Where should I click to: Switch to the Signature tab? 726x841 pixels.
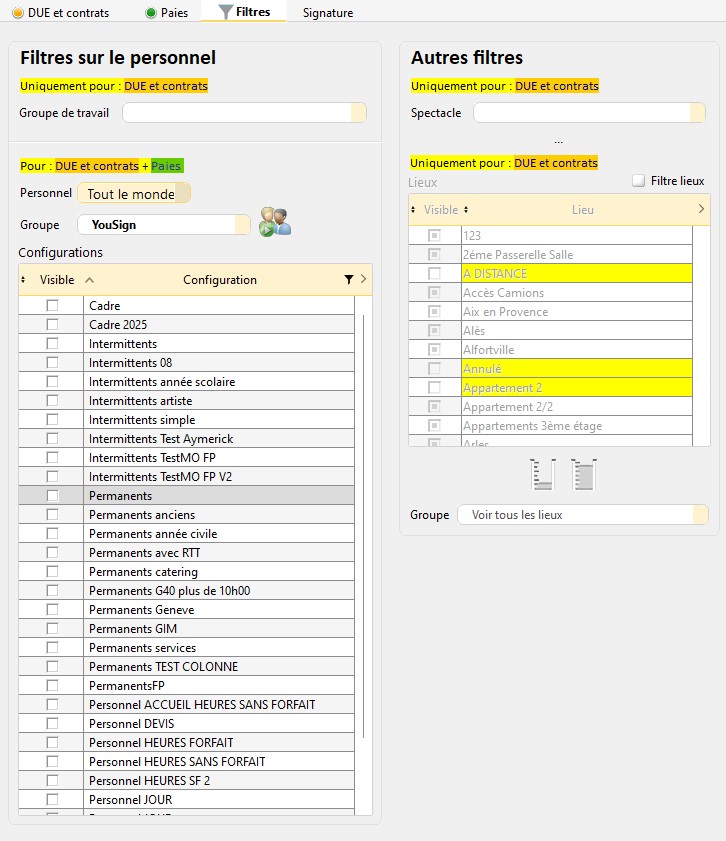click(x=328, y=13)
